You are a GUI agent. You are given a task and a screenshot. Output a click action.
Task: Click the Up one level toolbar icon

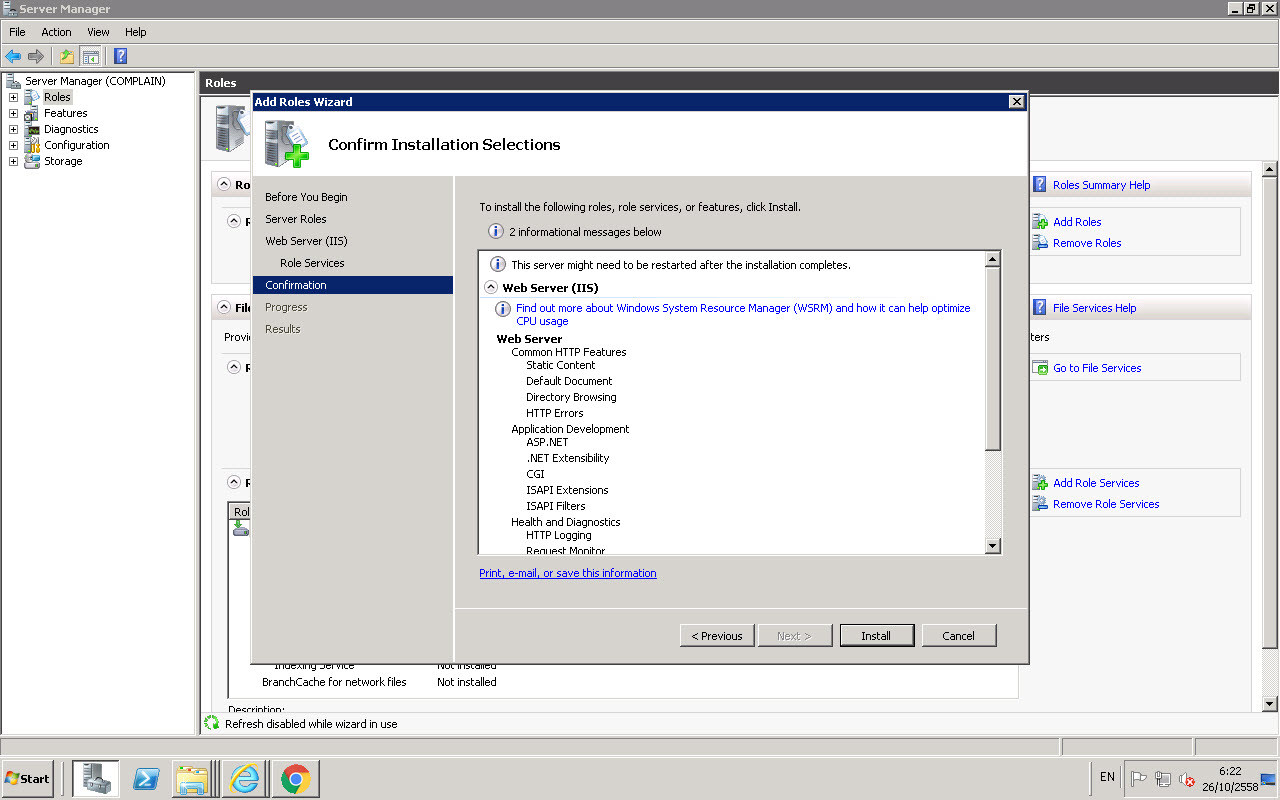(67, 56)
